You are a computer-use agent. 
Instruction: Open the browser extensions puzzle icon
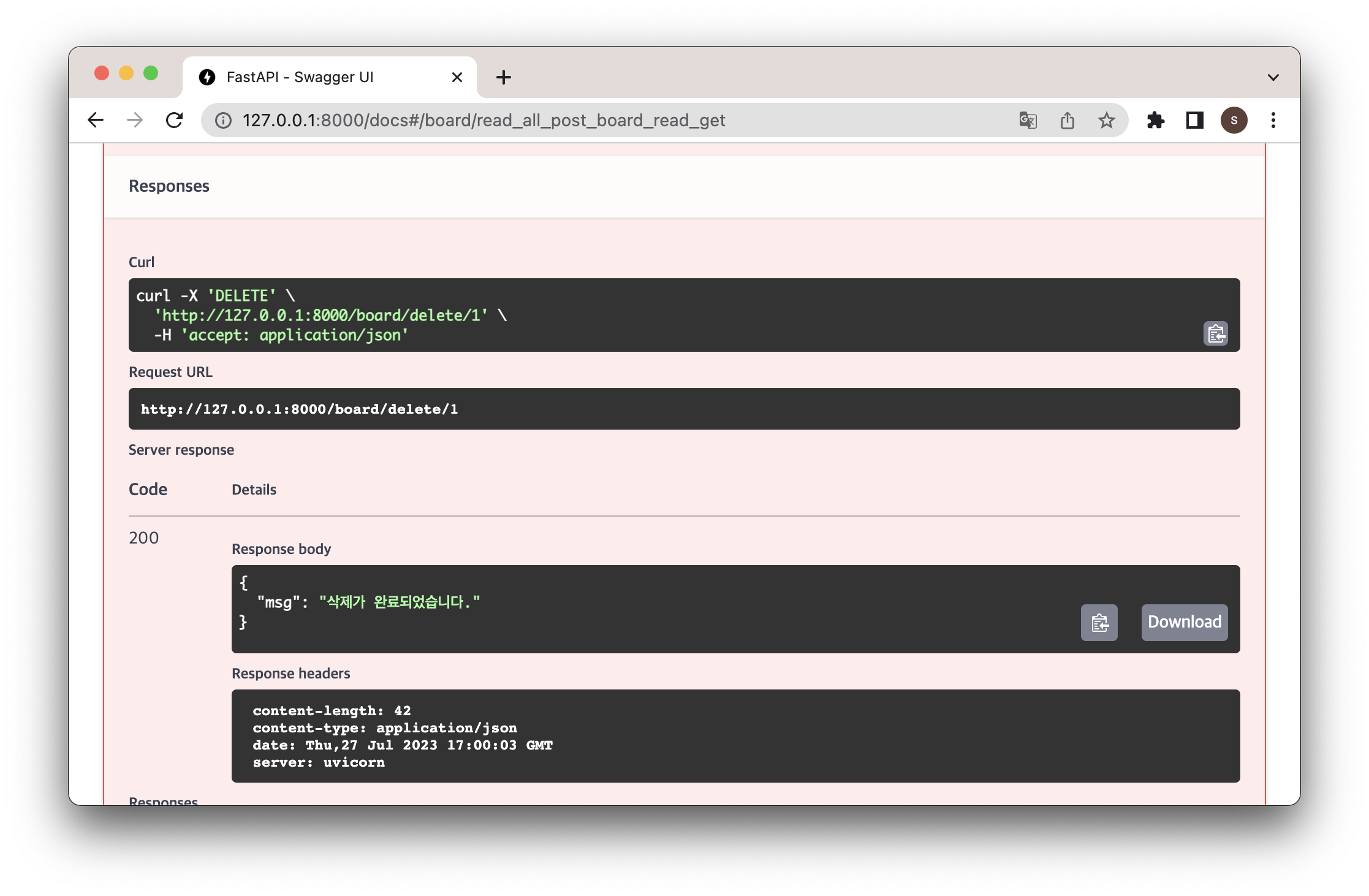(x=1155, y=120)
